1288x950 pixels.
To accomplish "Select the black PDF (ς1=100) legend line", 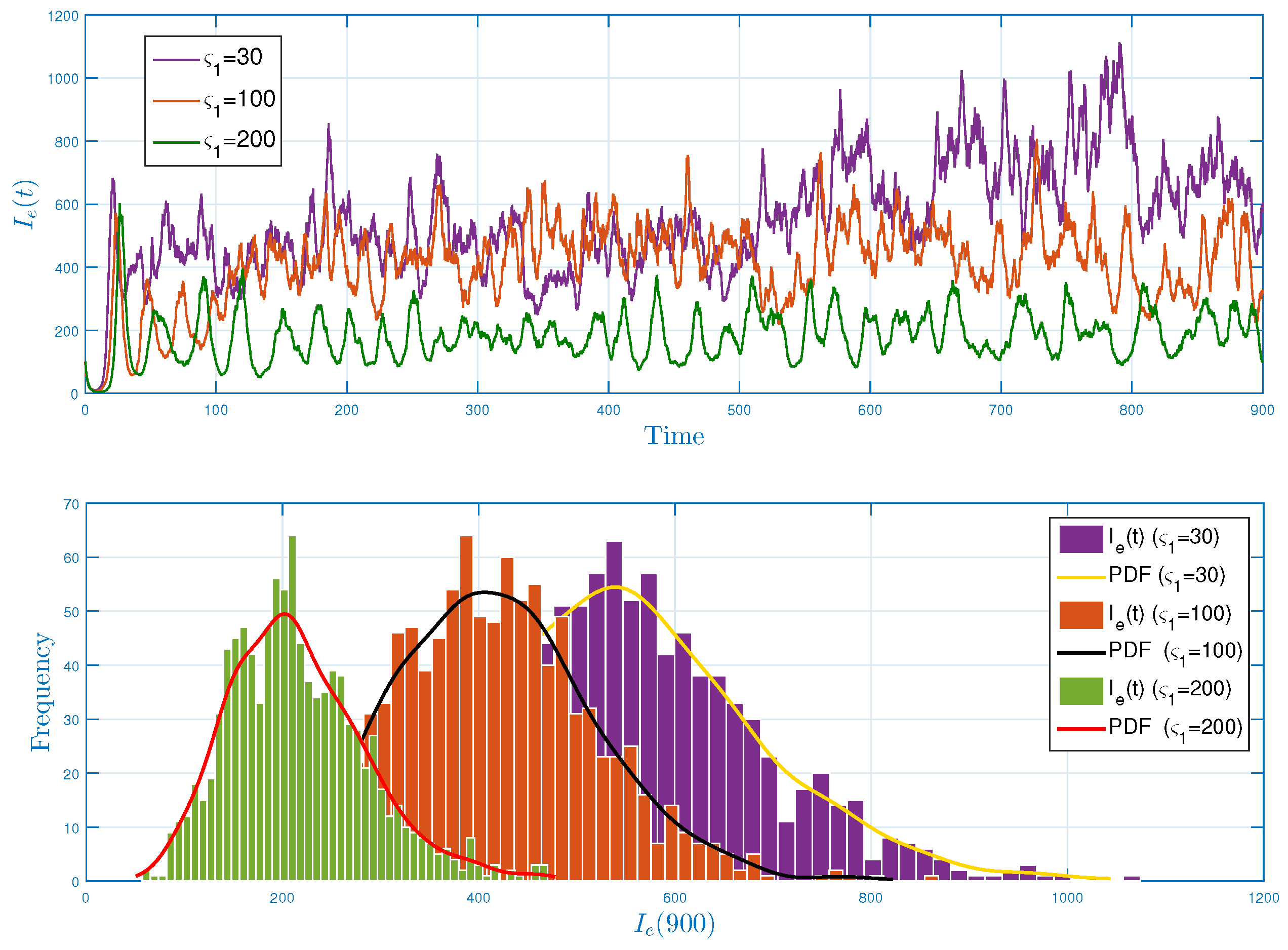I will coord(1081,653).
